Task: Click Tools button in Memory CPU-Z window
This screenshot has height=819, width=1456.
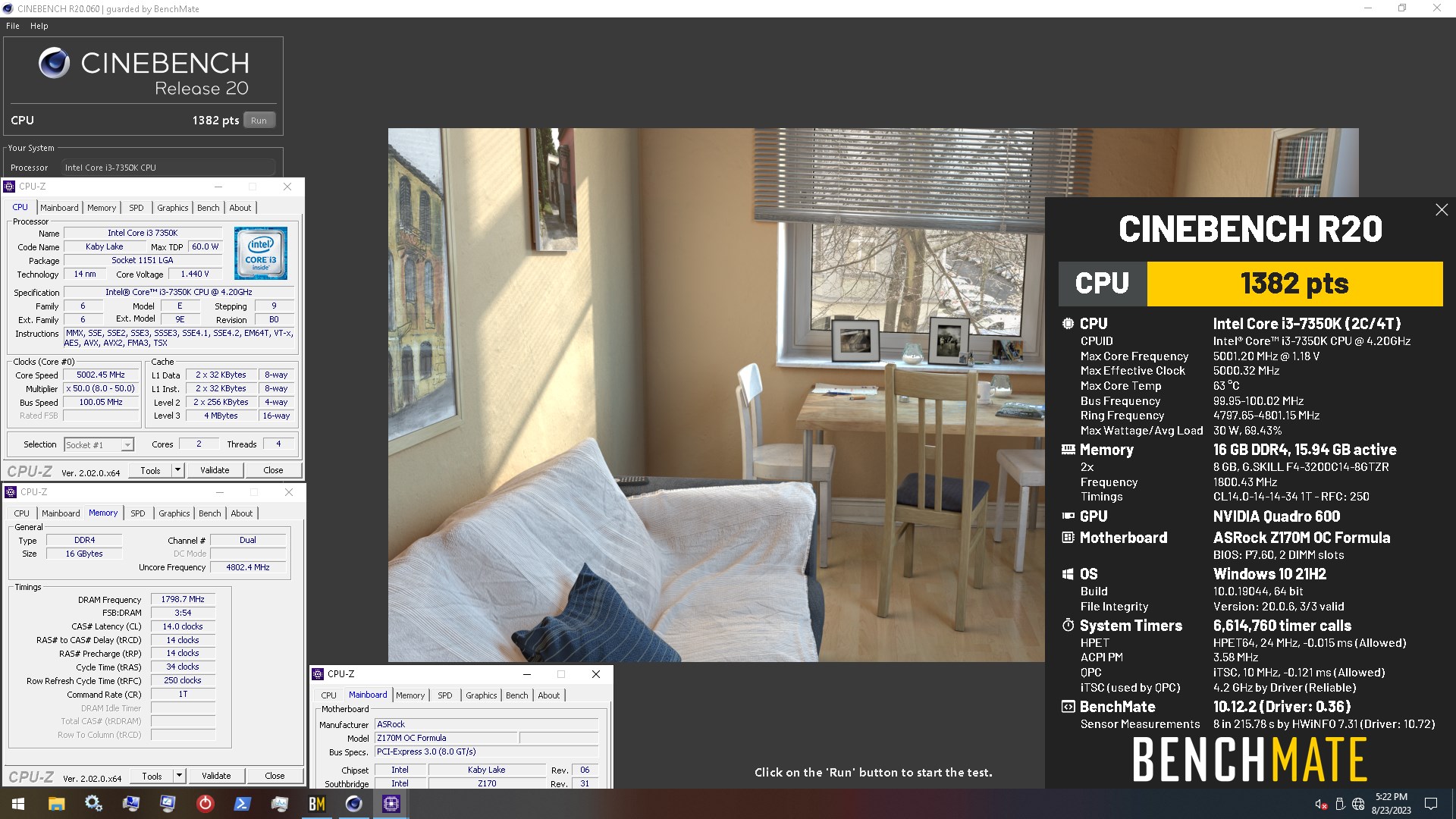Action: click(152, 777)
